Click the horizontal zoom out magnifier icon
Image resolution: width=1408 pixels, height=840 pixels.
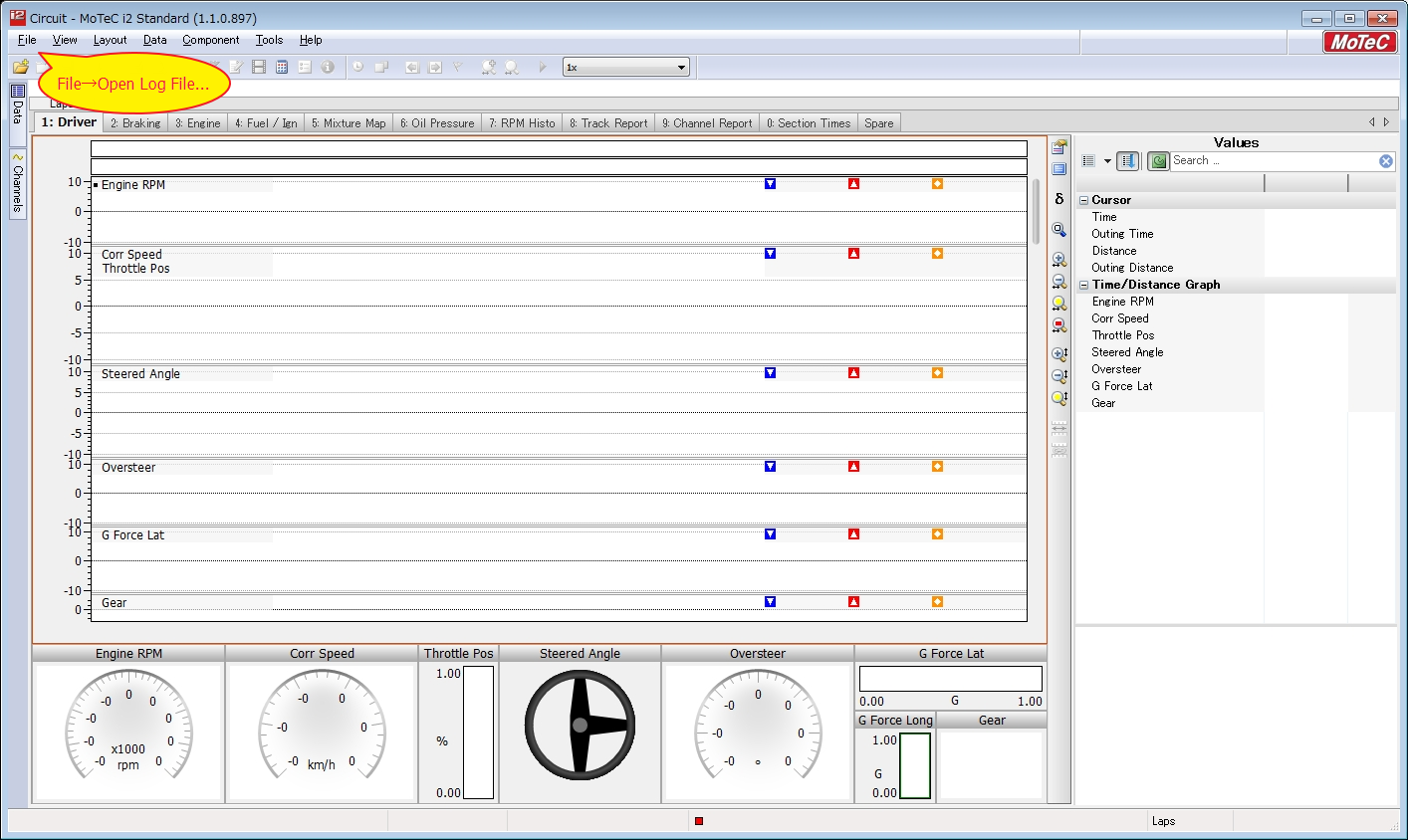coord(1059,282)
